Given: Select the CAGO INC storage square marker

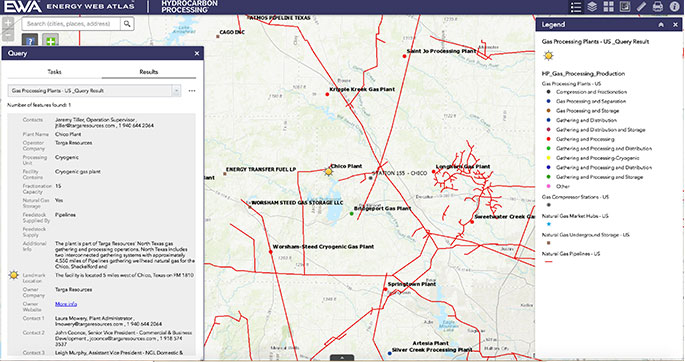Looking at the screenshot, I should pyautogui.click(x=218, y=36).
